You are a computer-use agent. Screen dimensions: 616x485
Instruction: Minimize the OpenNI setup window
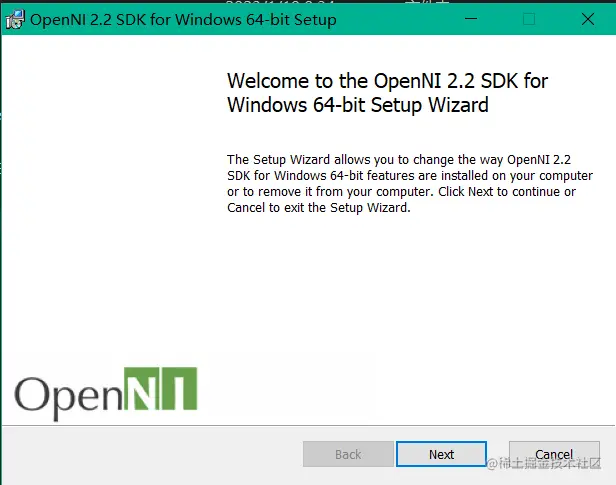(x=471, y=18)
